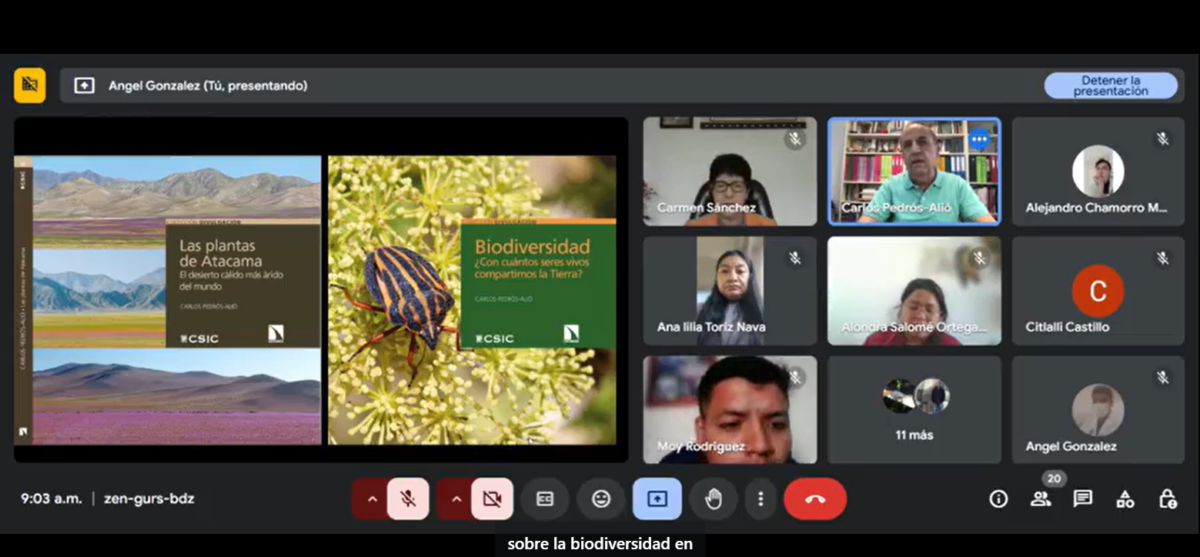Click the Angel Gonzalez (Tú, presentando) label
This screenshot has width=1200, height=557.
tap(208, 86)
